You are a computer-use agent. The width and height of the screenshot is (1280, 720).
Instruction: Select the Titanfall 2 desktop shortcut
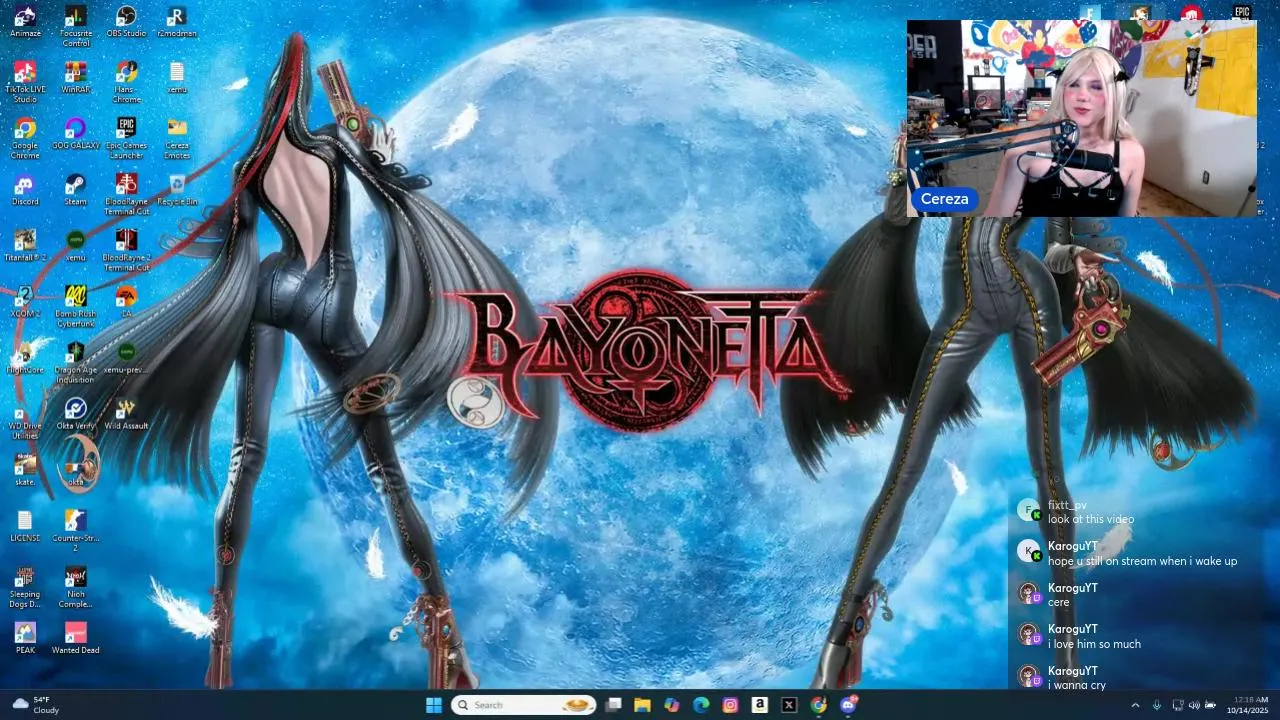tap(25, 246)
